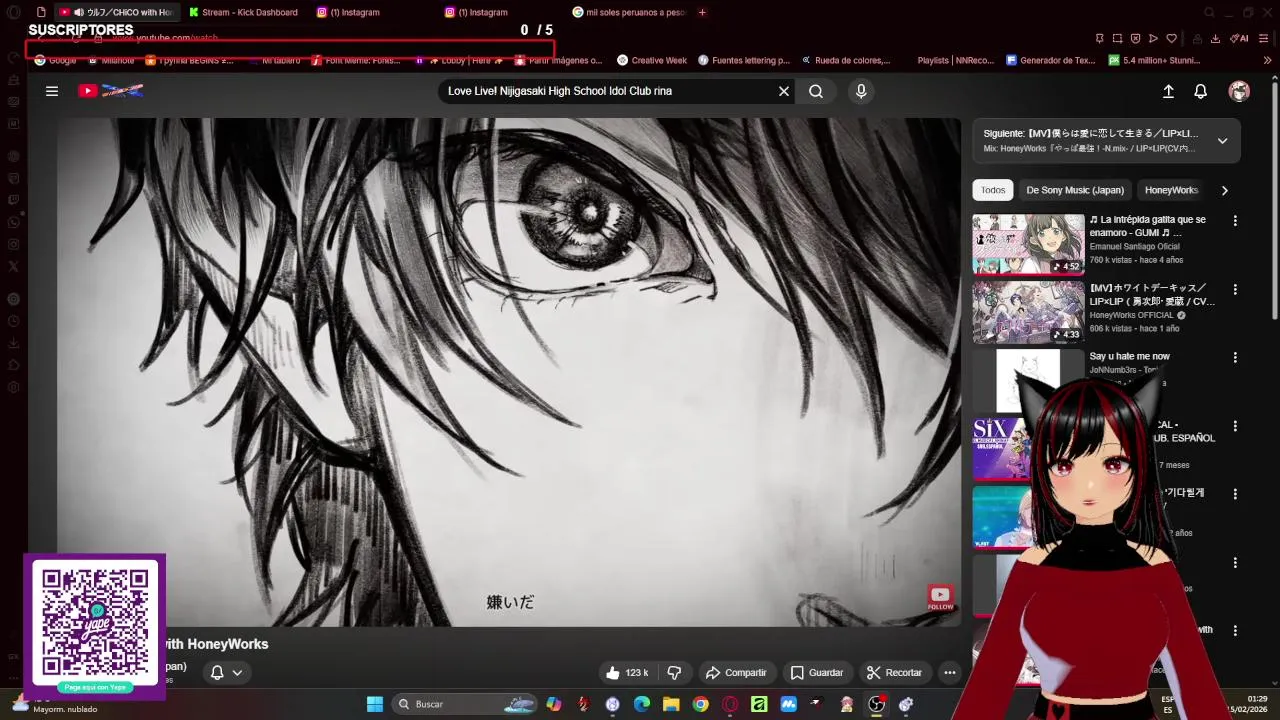Open the GUMI gatita video thumbnail

click(1028, 244)
